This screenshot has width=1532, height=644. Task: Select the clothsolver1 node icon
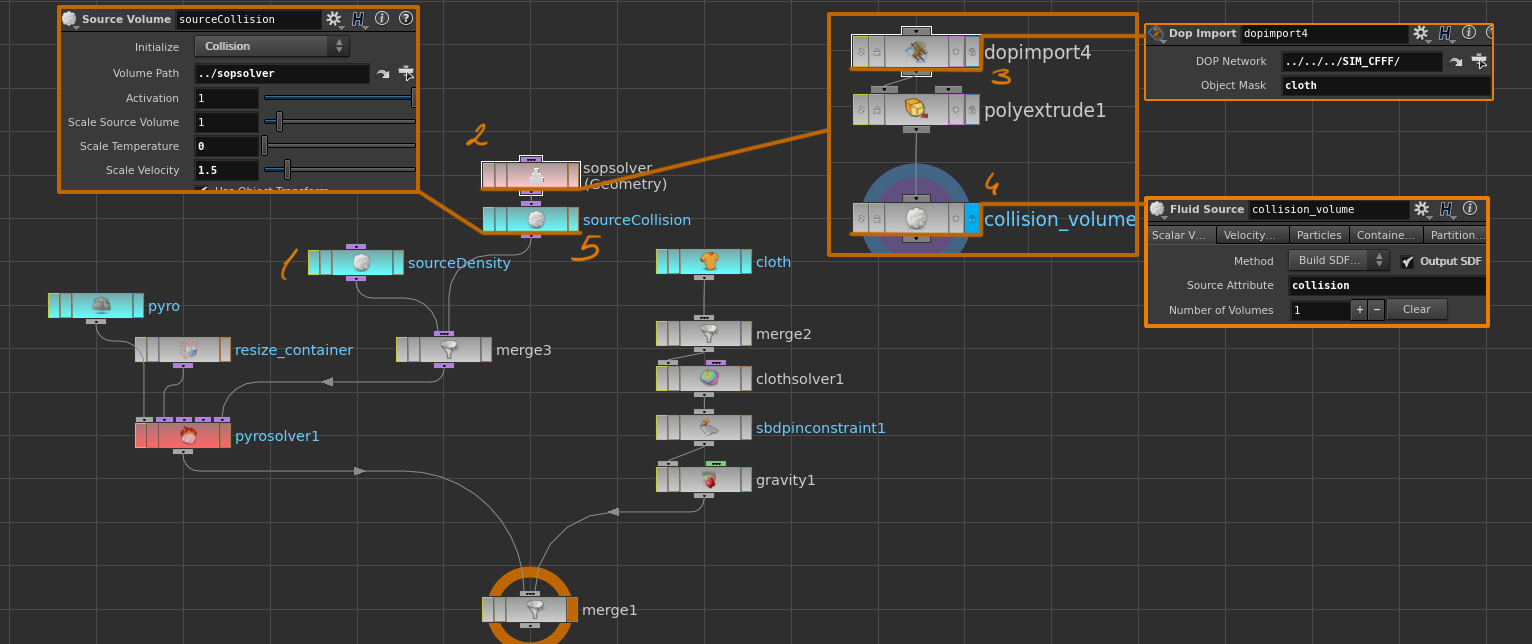(708, 379)
